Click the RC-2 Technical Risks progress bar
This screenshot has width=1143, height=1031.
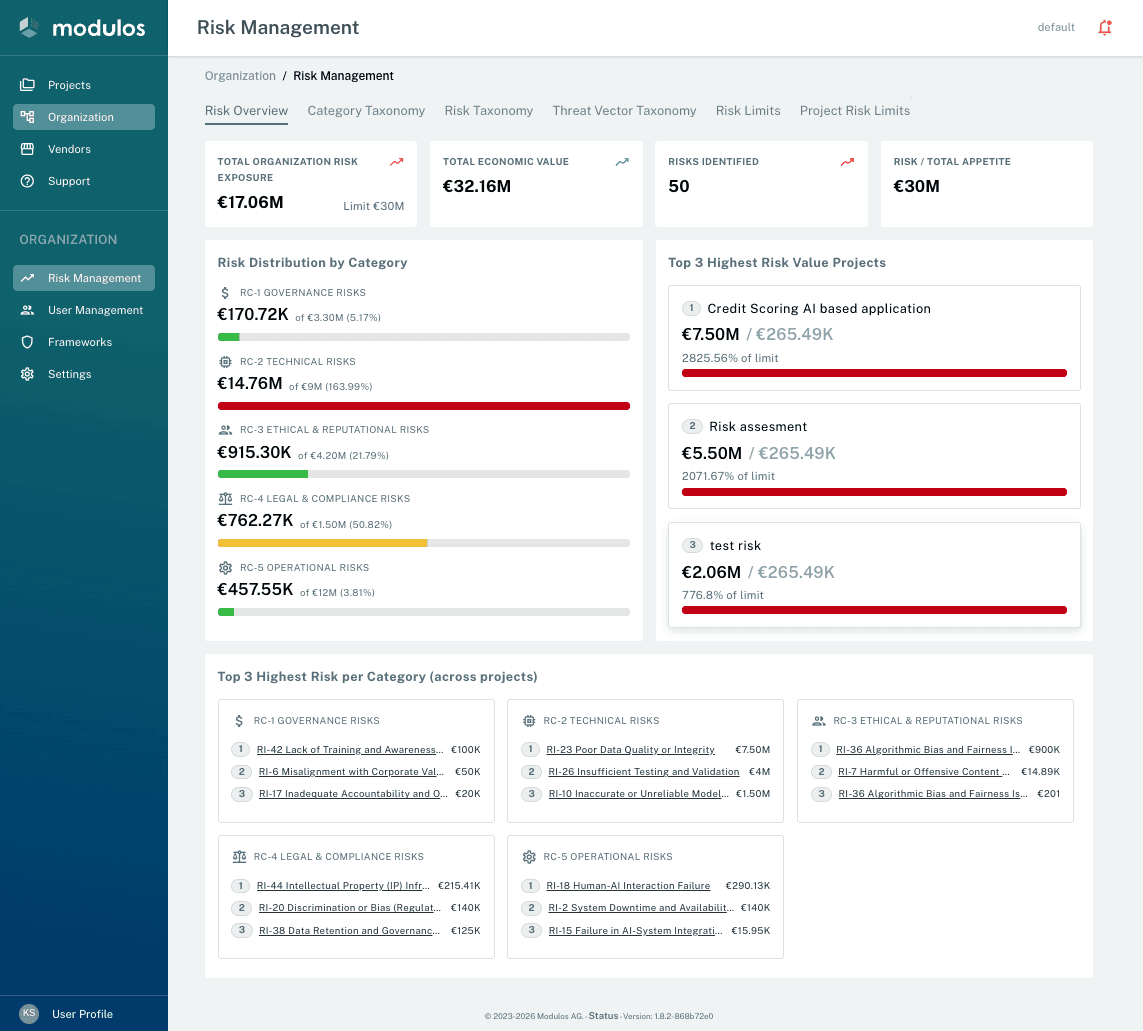pyautogui.click(x=424, y=406)
